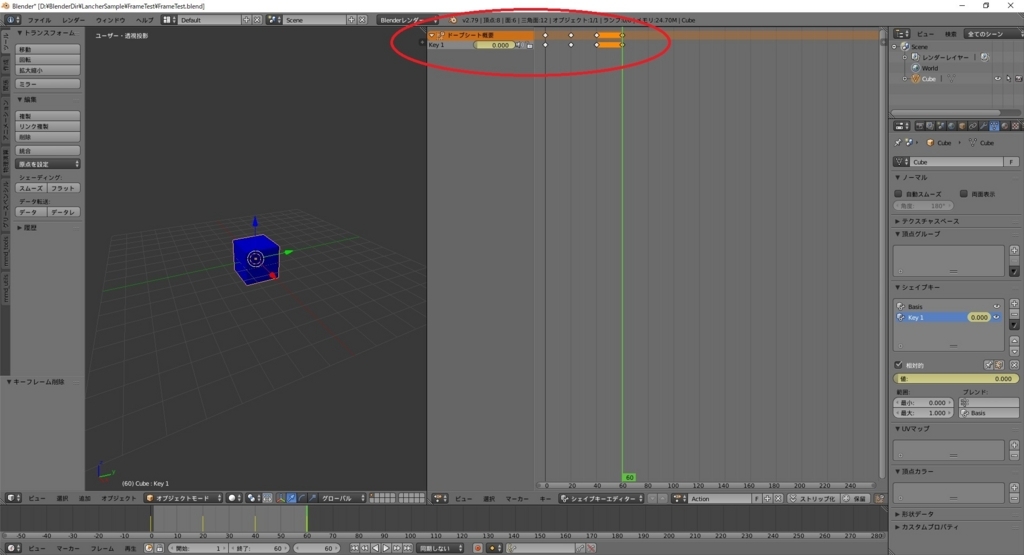This screenshot has width=1024, height=555.
Task: Open the 原点を設定 dropdown
Action: pos(48,164)
